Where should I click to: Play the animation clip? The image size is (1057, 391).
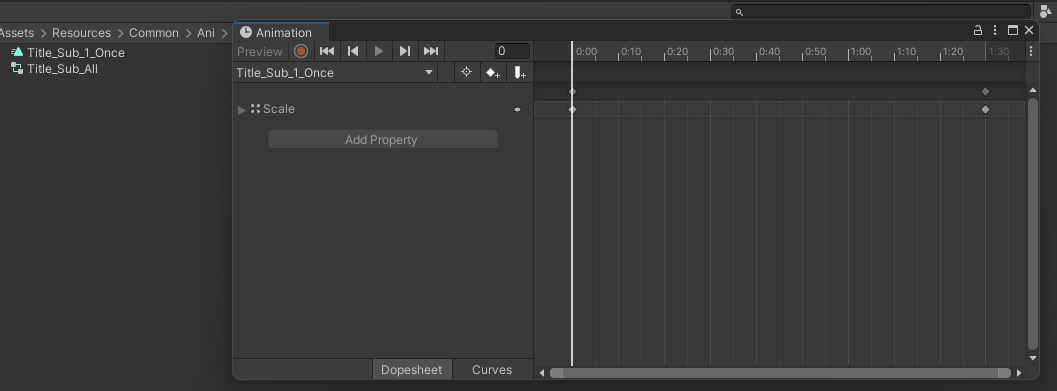379,51
